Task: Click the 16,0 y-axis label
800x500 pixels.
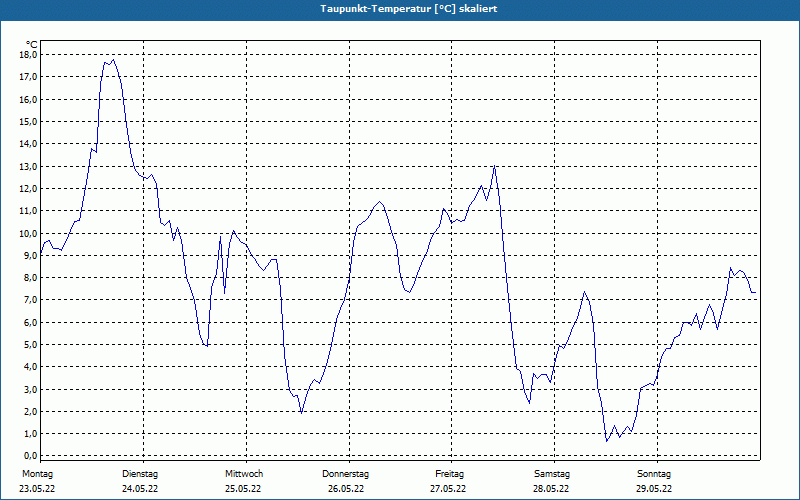Action: [29, 99]
